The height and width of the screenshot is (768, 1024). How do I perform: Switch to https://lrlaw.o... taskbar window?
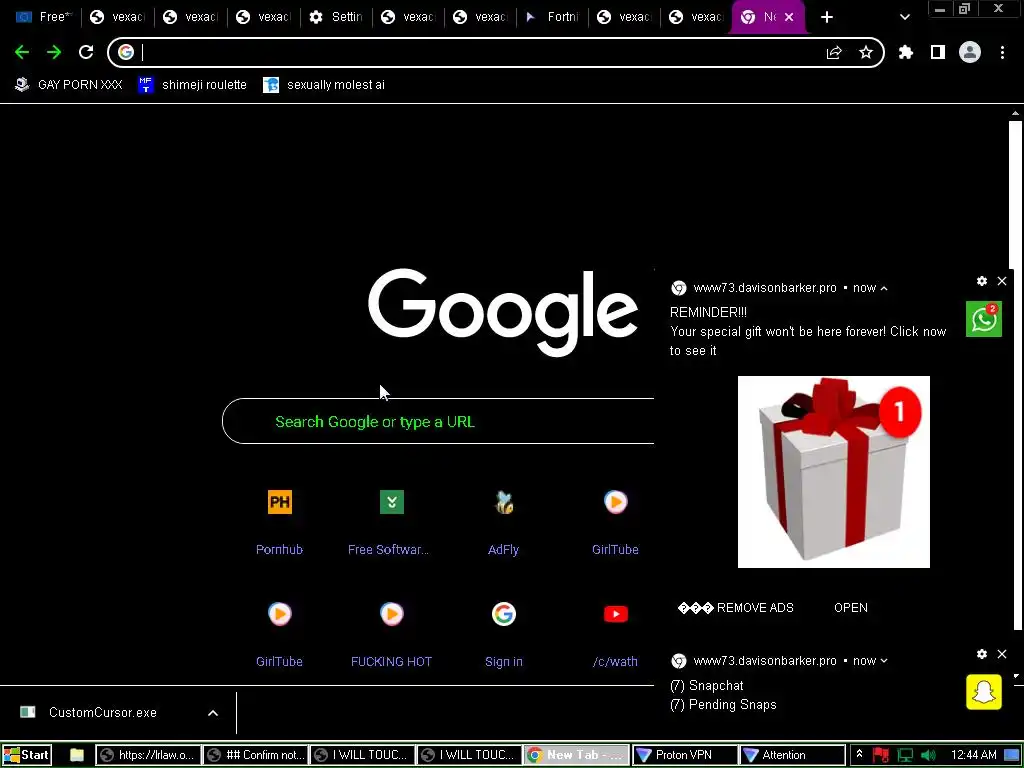pyautogui.click(x=148, y=755)
